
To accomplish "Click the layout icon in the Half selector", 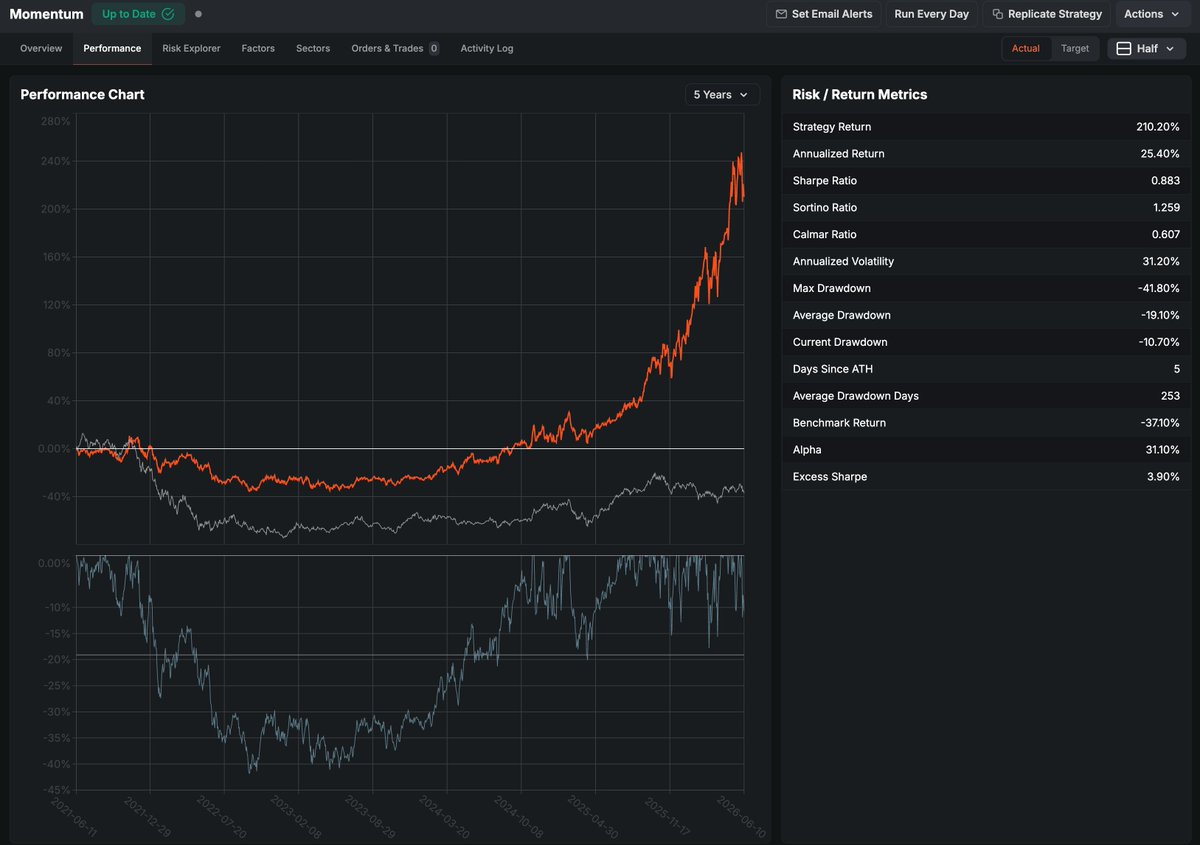I will coord(1124,48).
